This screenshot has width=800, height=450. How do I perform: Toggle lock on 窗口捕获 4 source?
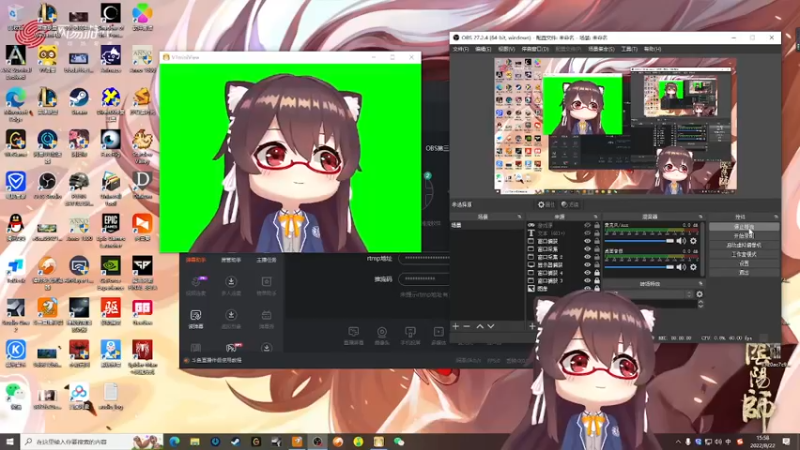[596, 272]
